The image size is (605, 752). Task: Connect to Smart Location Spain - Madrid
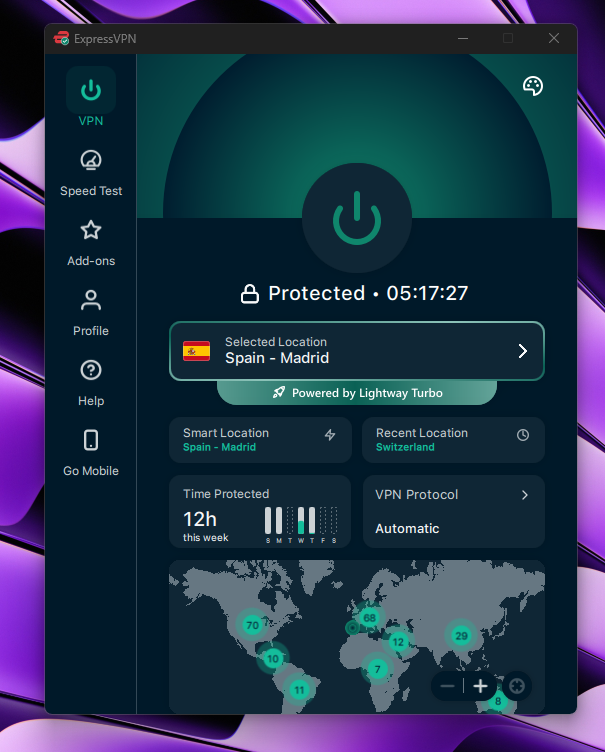[x=260, y=440]
